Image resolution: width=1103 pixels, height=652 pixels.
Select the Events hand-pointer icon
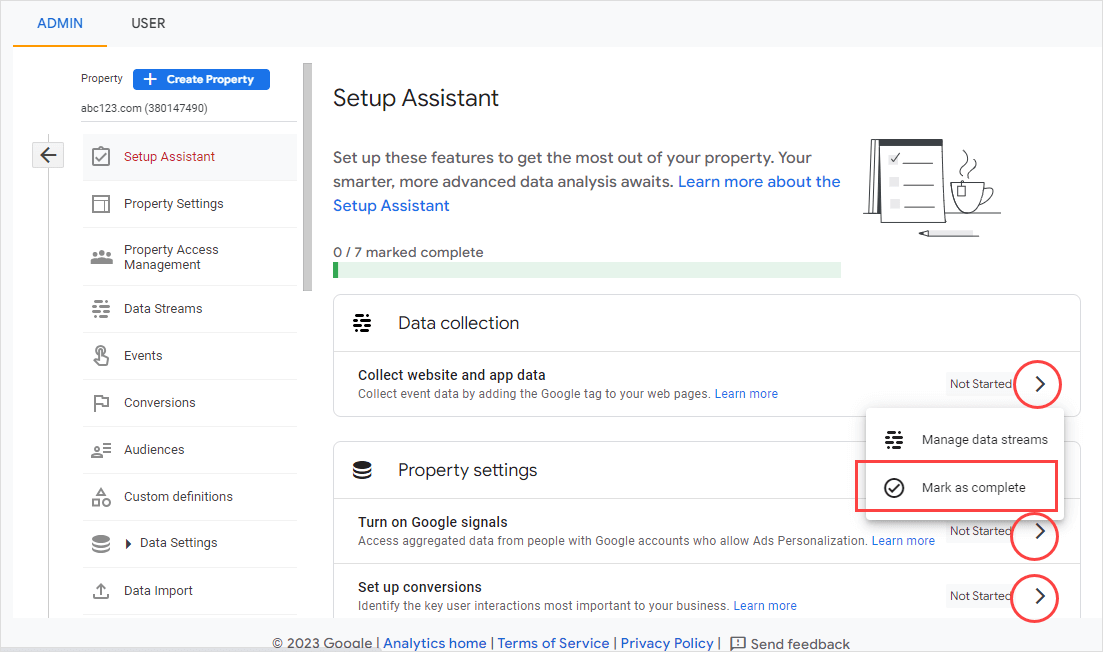click(101, 356)
